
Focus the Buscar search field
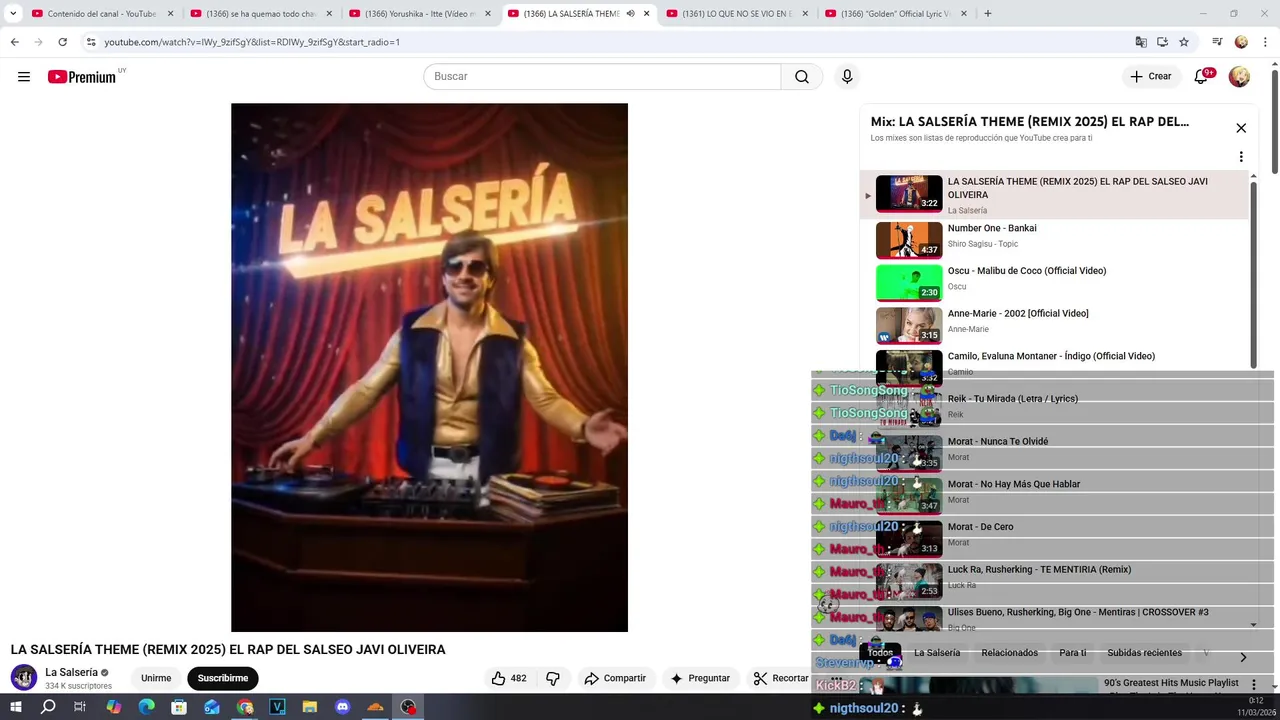click(602, 77)
